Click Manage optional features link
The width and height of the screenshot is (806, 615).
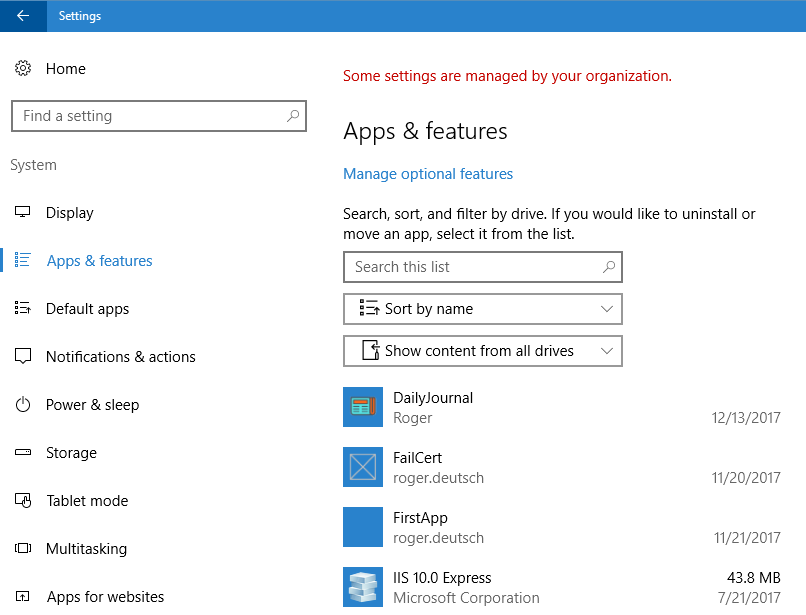[x=428, y=174]
